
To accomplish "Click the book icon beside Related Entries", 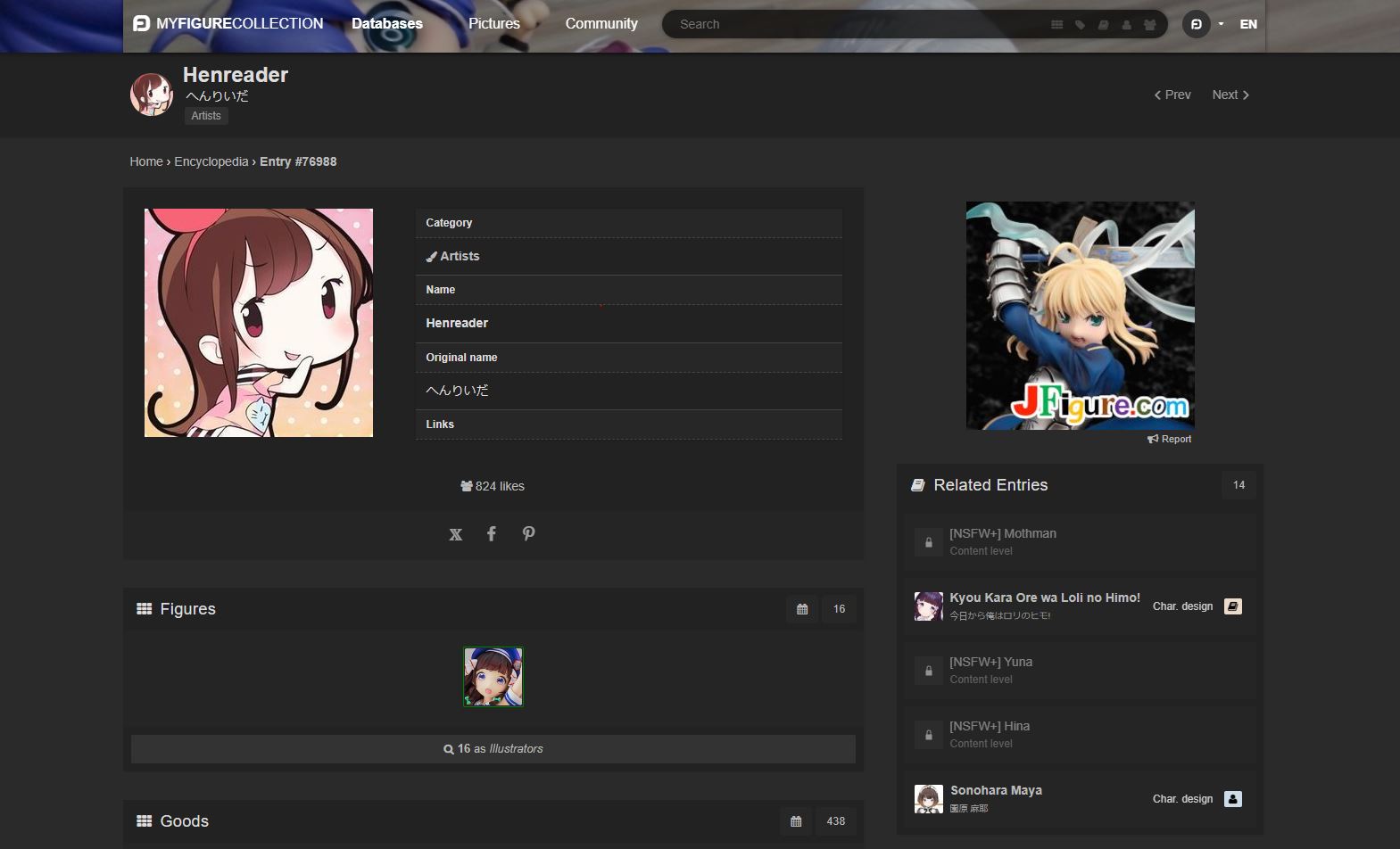I will [x=917, y=485].
